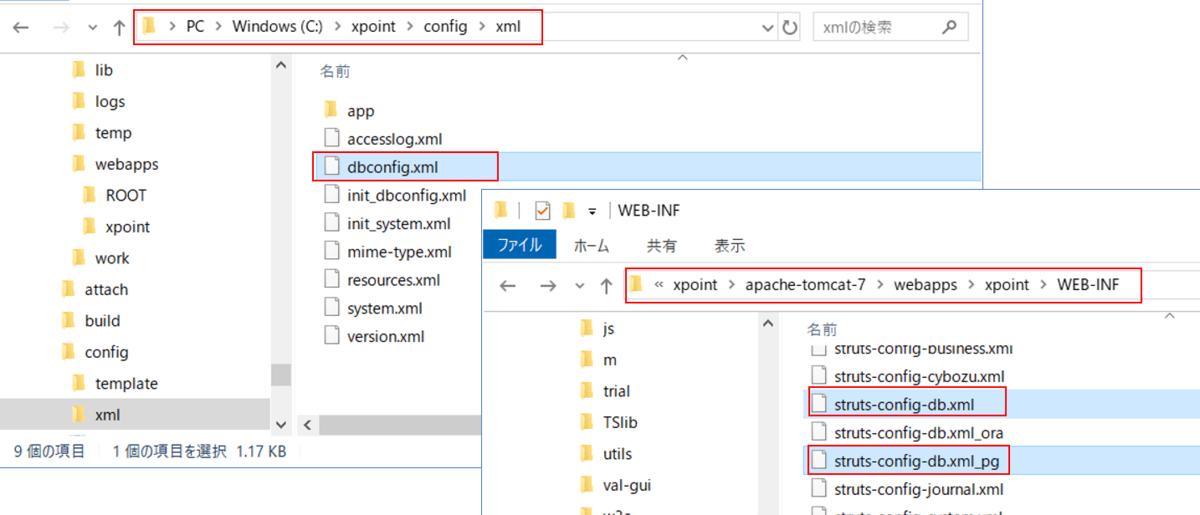The image size is (1200, 515).
Task: Click '名前' column header in xml window
Action: pyautogui.click(x=334, y=72)
